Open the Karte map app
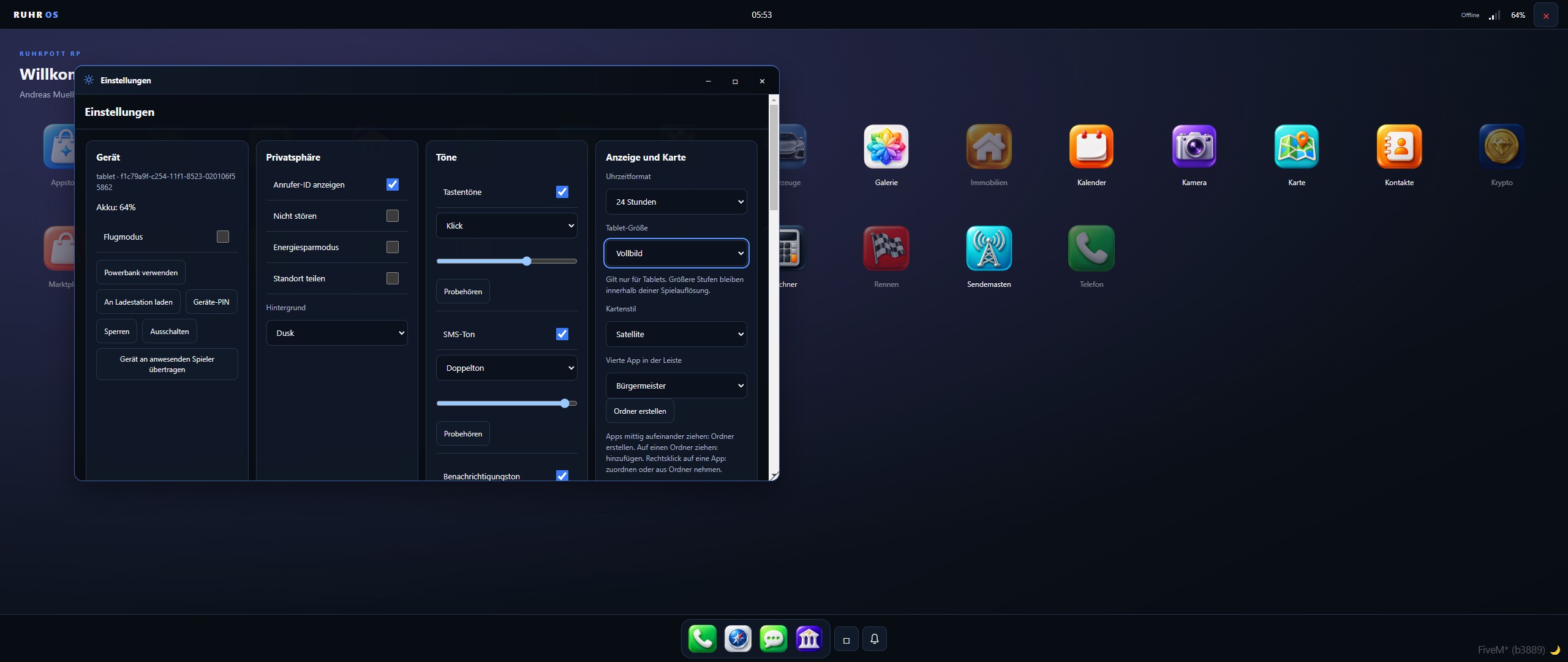Image resolution: width=1568 pixels, height=662 pixels. [x=1297, y=146]
